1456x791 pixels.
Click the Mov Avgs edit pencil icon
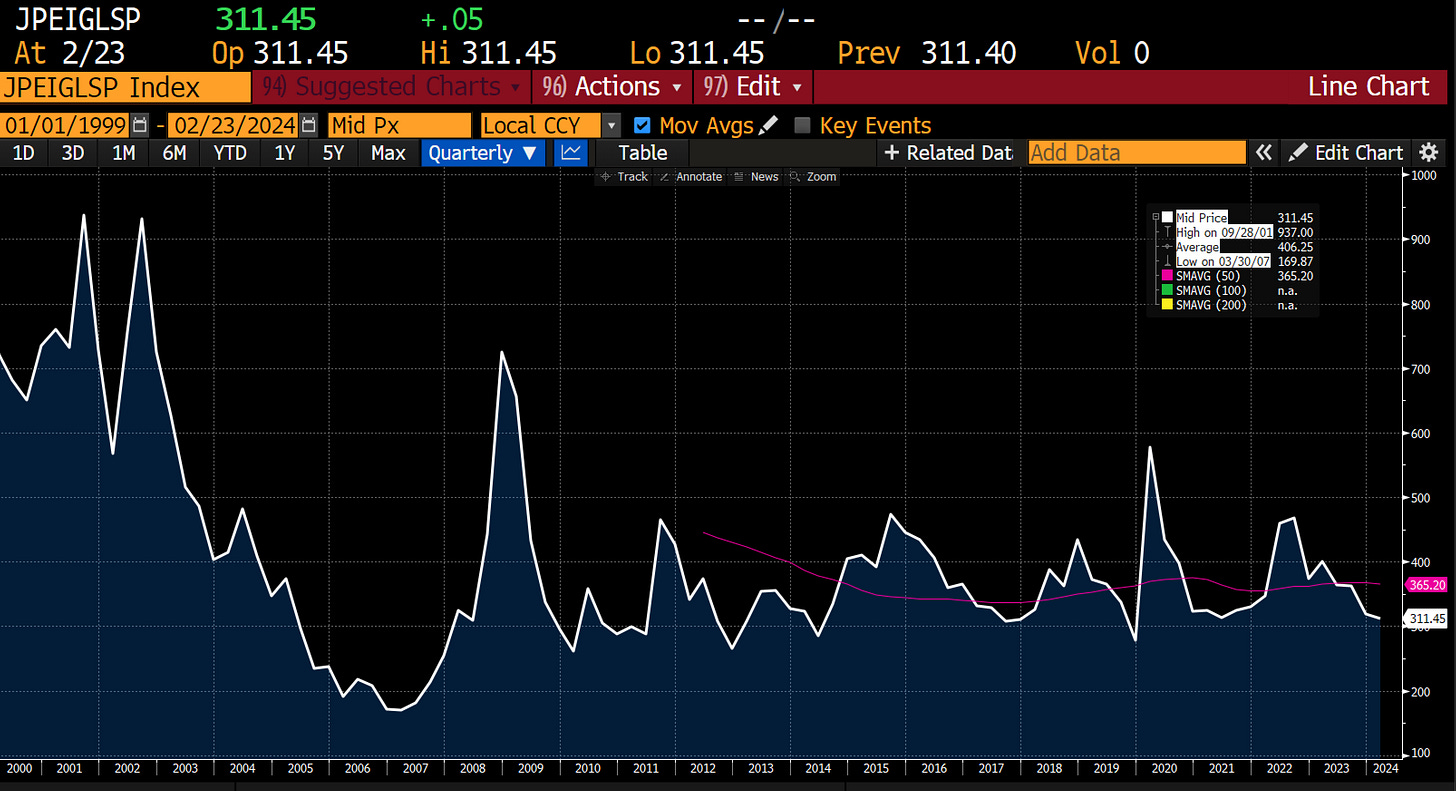(768, 125)
